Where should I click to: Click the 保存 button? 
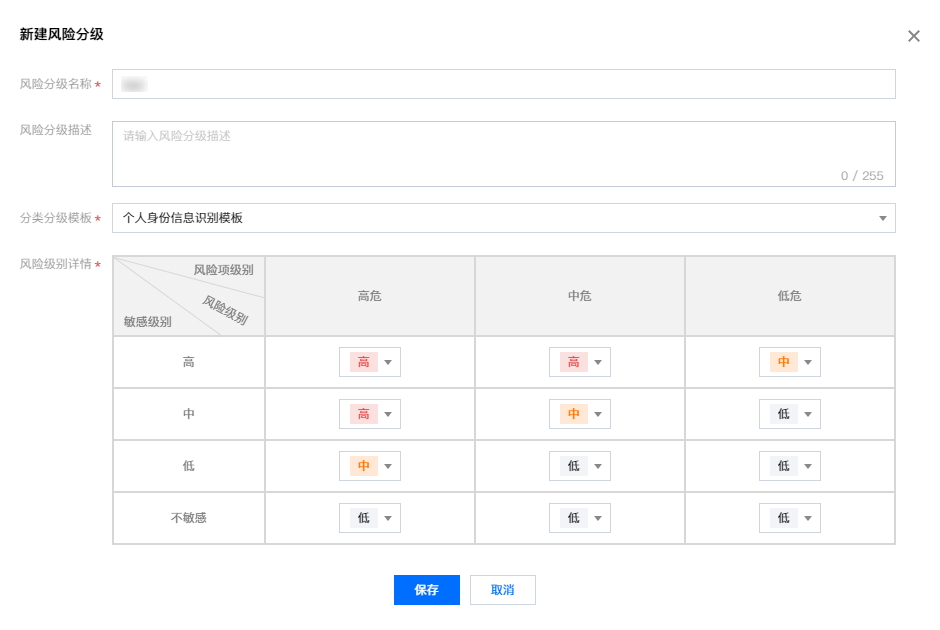click(427, 590)
